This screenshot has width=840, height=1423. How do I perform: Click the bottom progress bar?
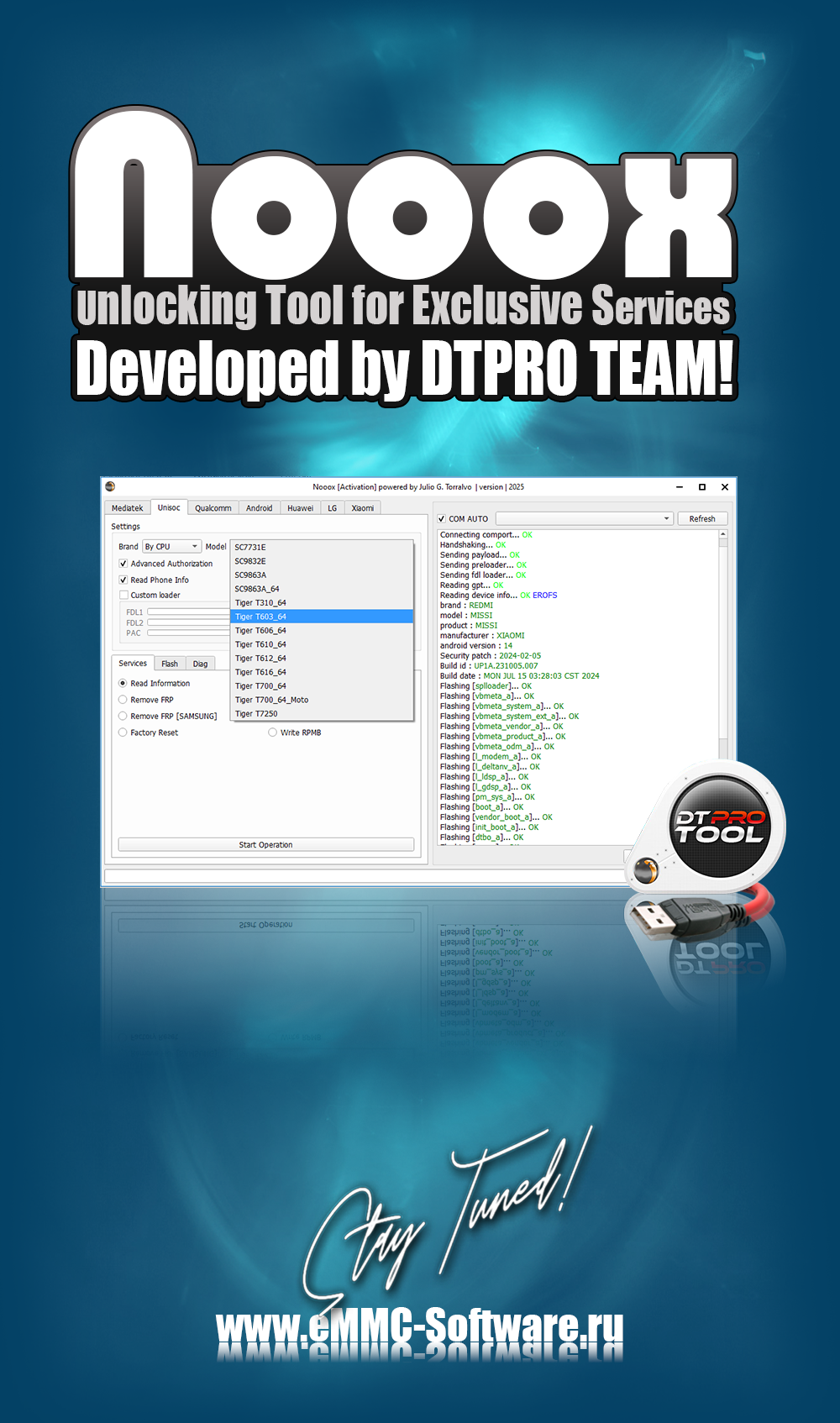tap(365, 876)
